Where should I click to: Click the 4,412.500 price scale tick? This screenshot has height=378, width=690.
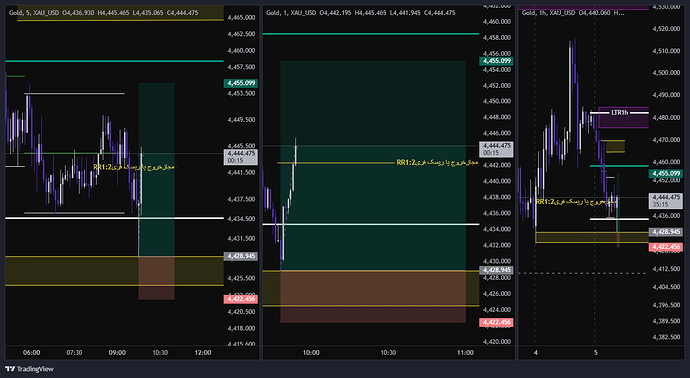[666, 269]
